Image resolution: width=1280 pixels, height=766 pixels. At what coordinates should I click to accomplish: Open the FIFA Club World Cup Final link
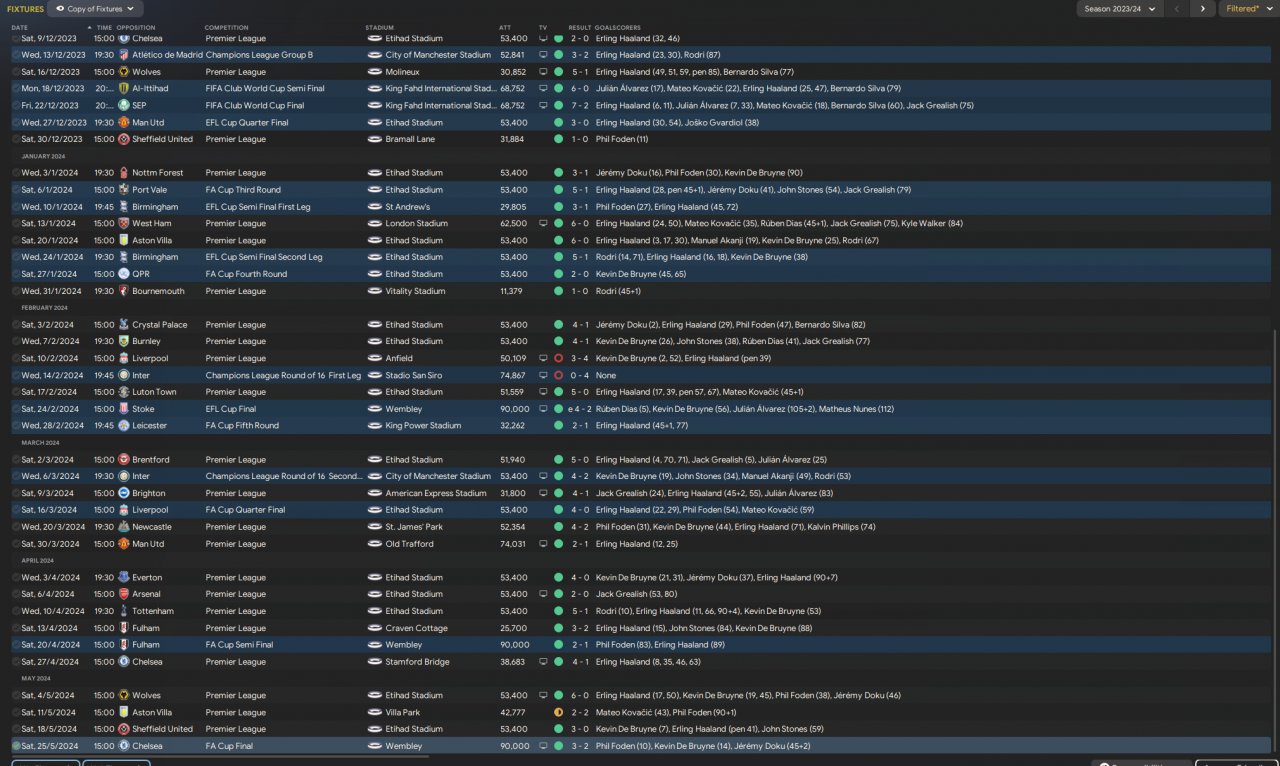[x=255, y=105]
